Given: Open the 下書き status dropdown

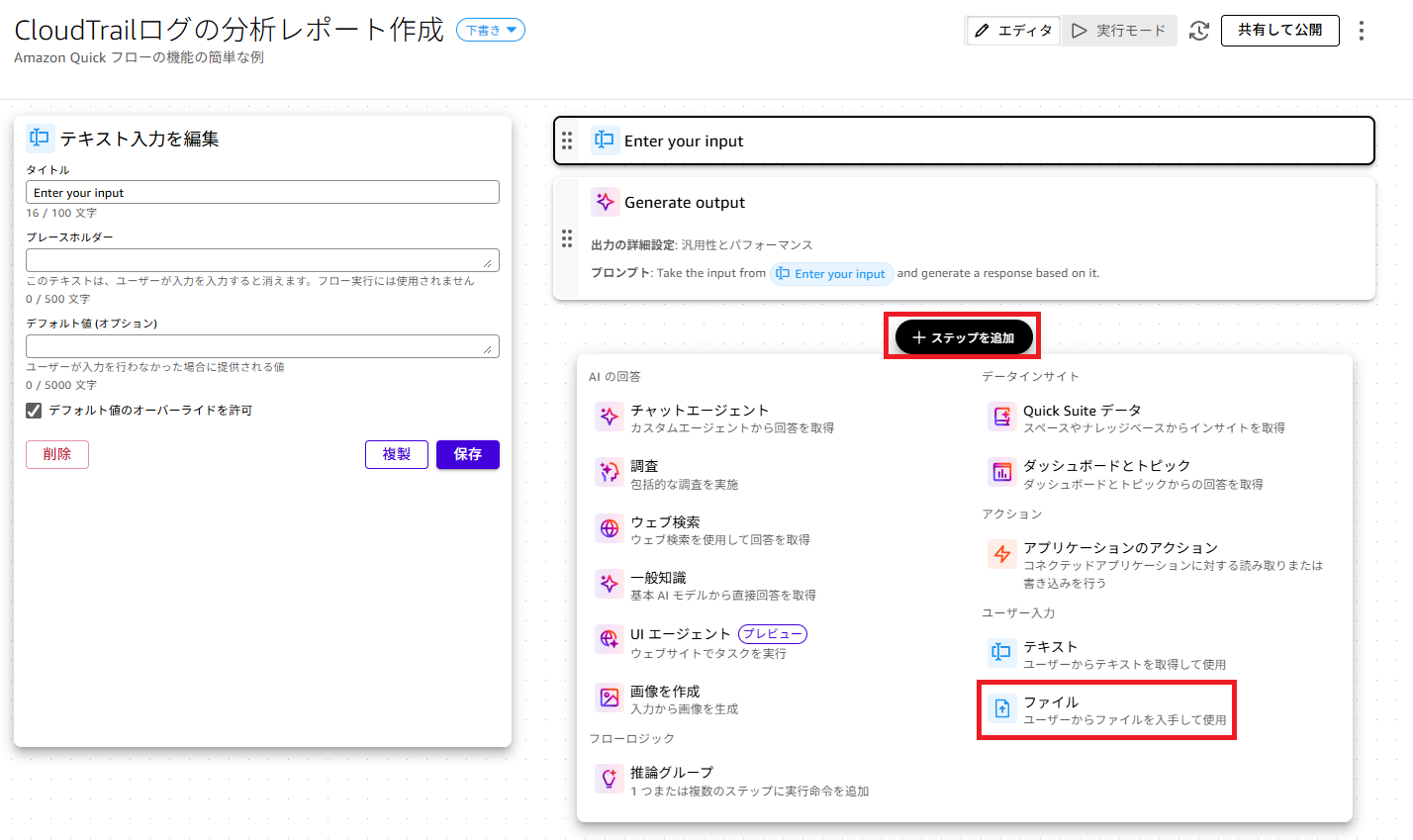Looking at the screenshot, I should point(491,31).
